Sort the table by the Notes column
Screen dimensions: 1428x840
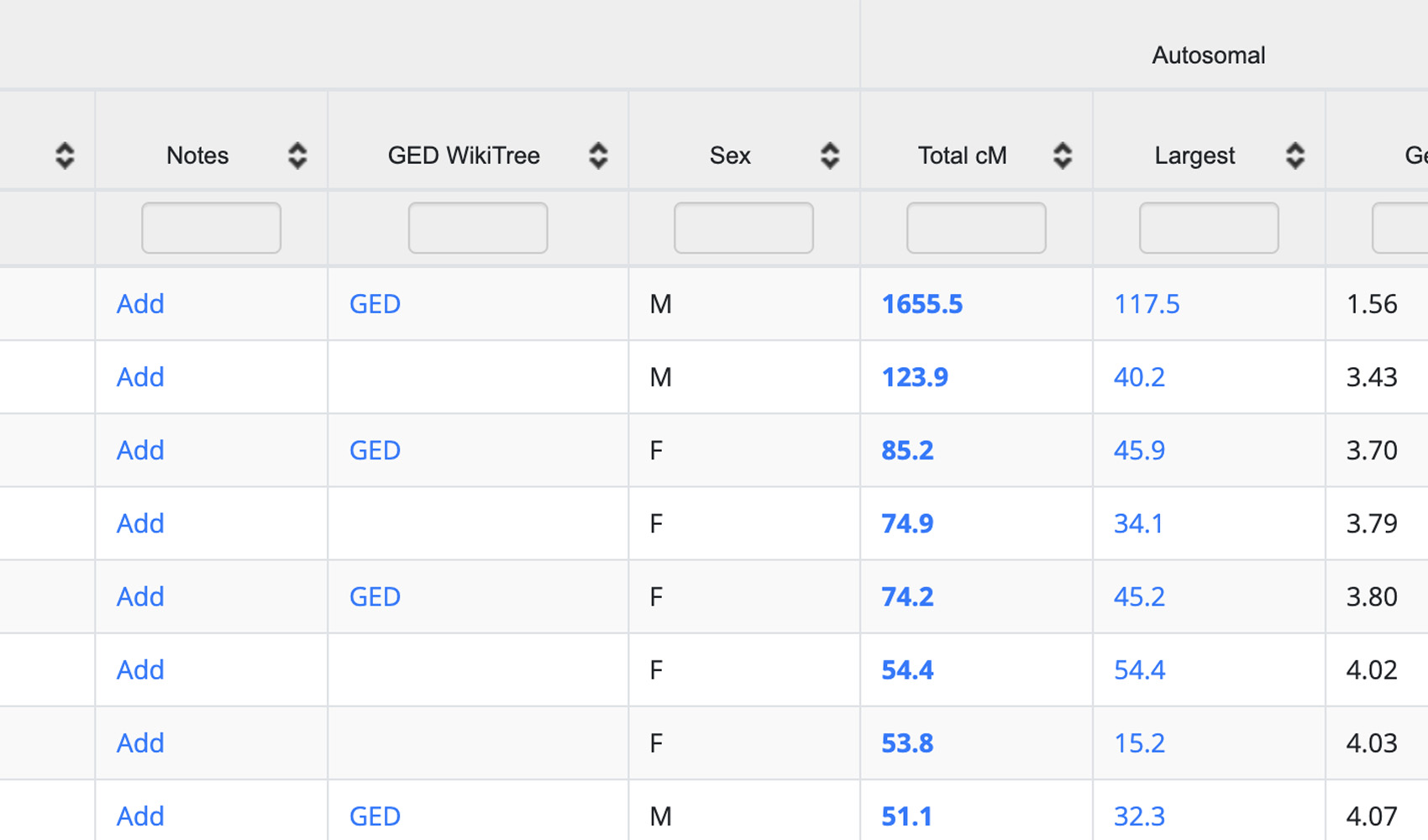pyautogui.click(x=297, y=155)
